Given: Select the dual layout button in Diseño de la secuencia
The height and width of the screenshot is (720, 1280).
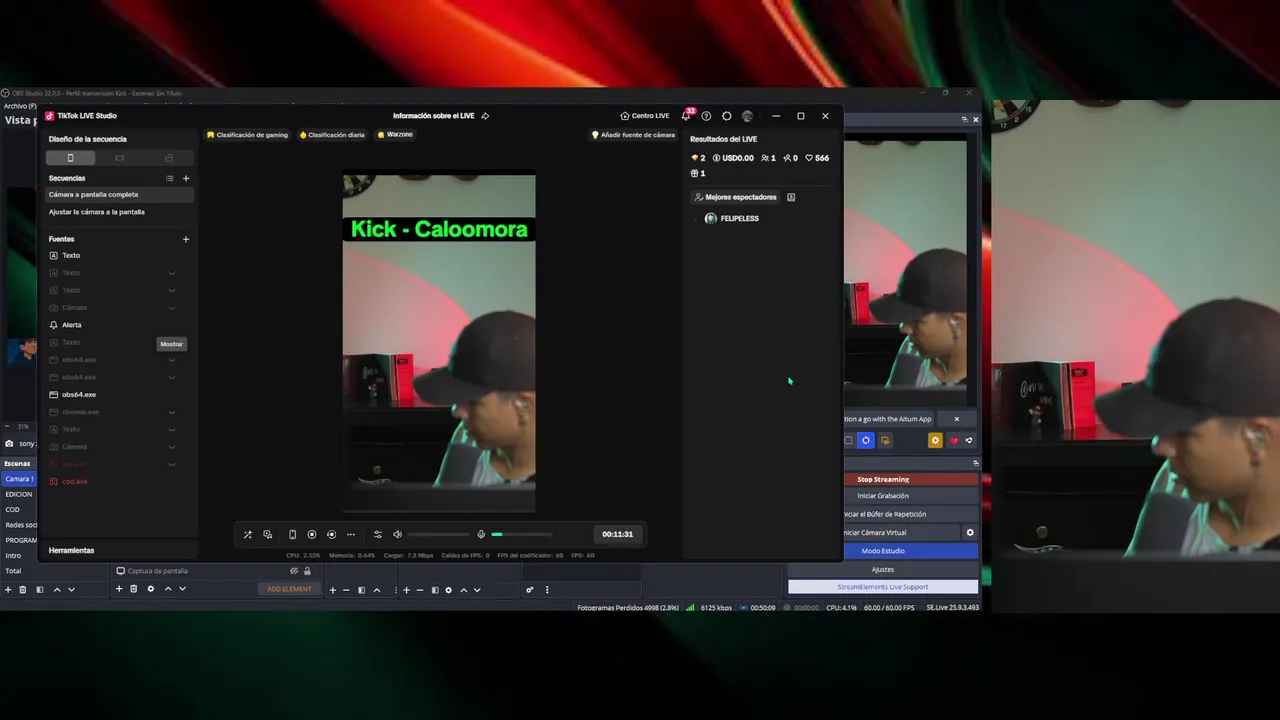Looking at the screenshot, I should click(x=168, y=158).
